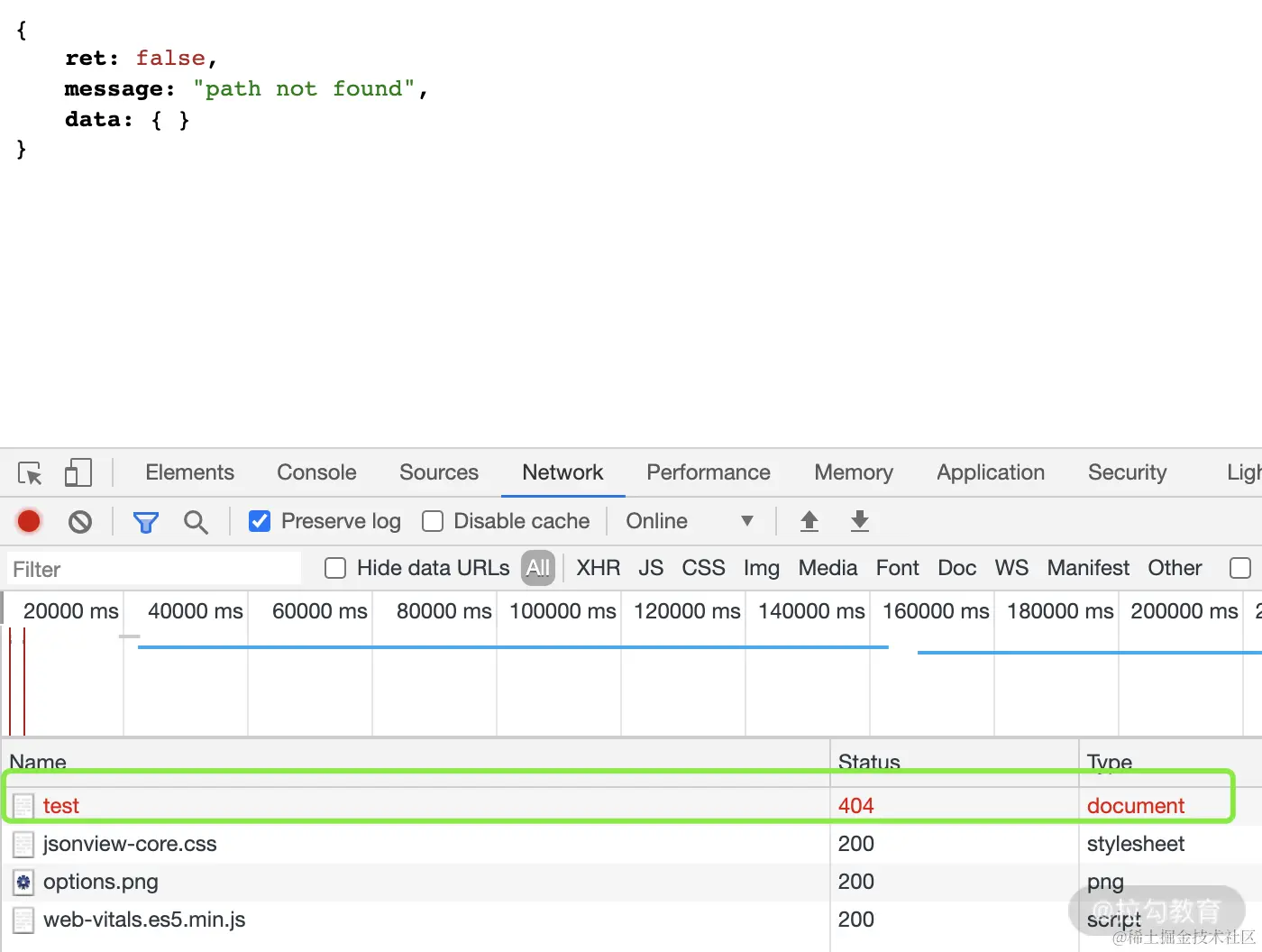This screenshot has height=952, width=1262.
Task: Filter requests by WS
Action: pos(1011,568)
